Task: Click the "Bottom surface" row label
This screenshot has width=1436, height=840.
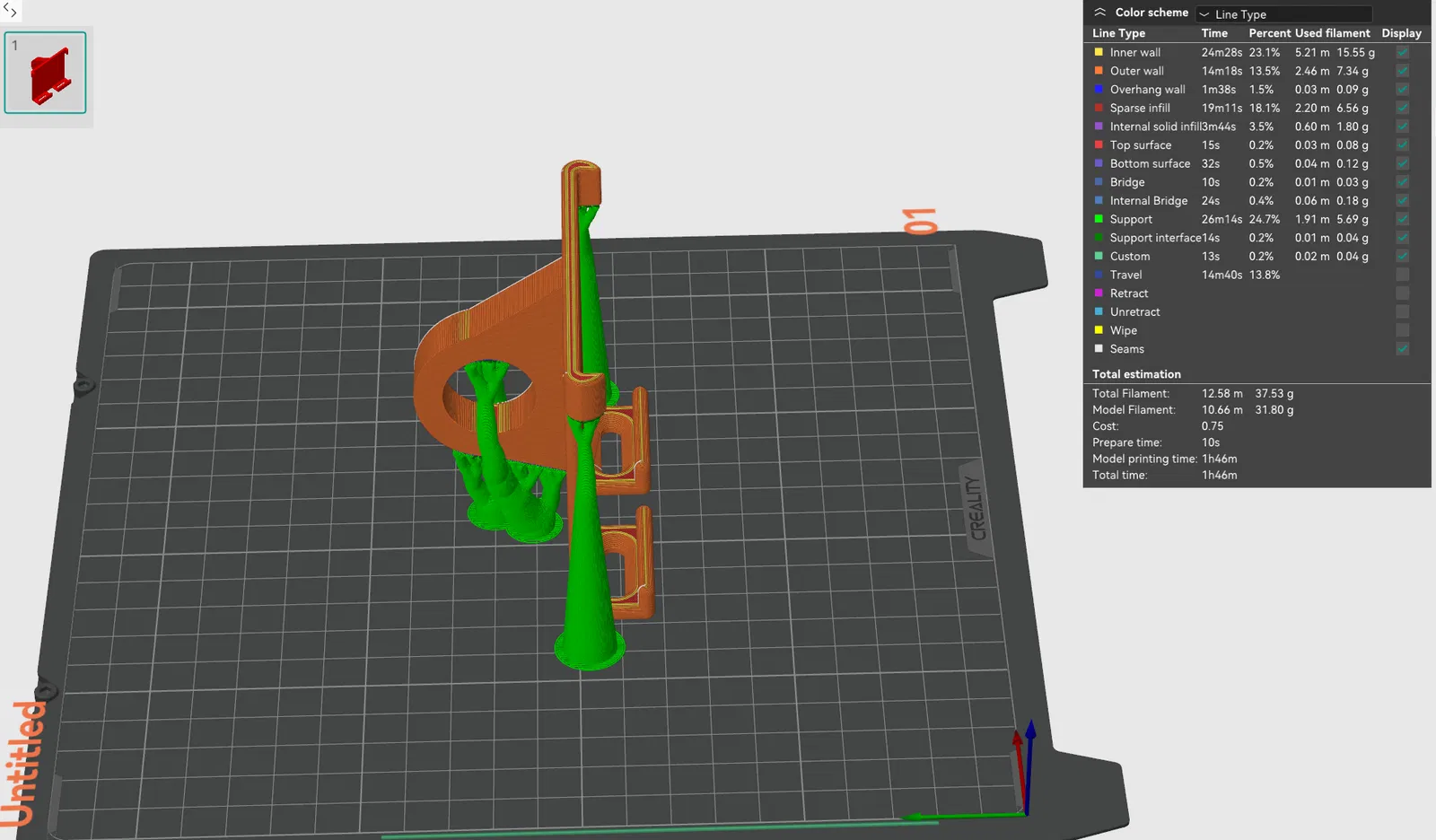Action: pyautogui.click(x=1151, y=164)
